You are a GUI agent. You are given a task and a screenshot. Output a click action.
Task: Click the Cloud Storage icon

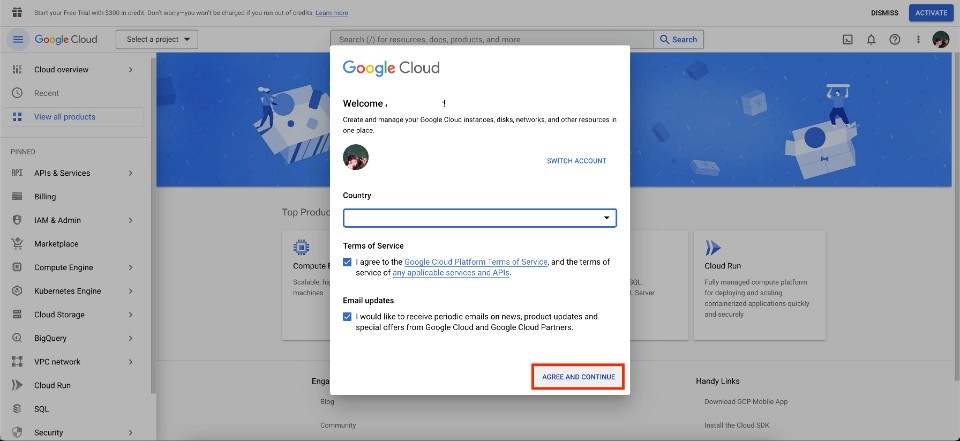point(17,314)
